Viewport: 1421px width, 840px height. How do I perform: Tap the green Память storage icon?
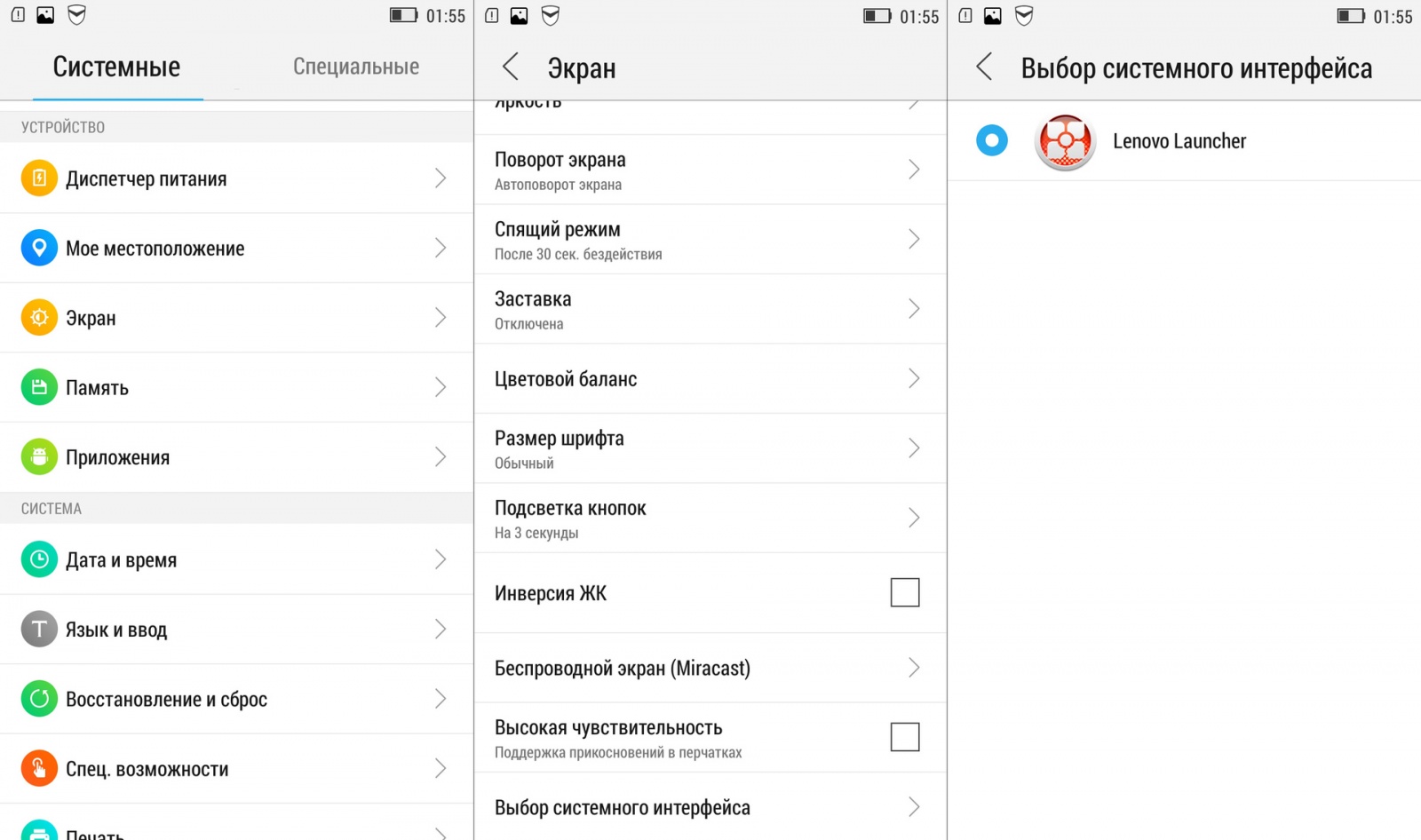coord(39,387)
